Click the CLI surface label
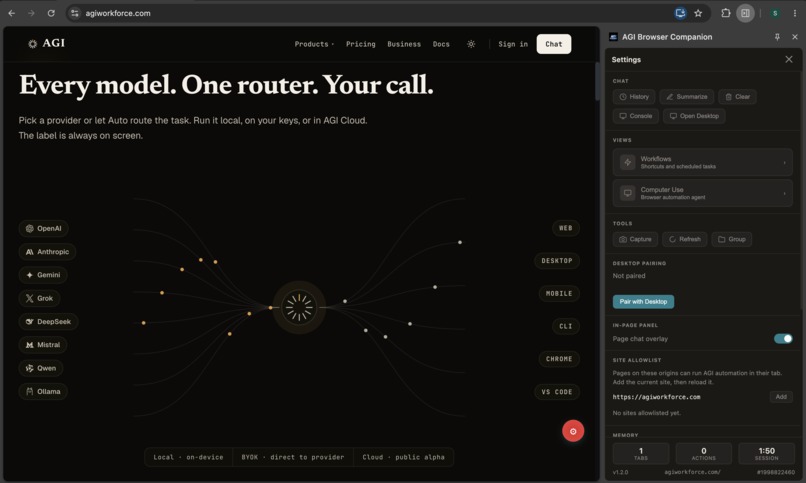 click(x=566, y=326)
